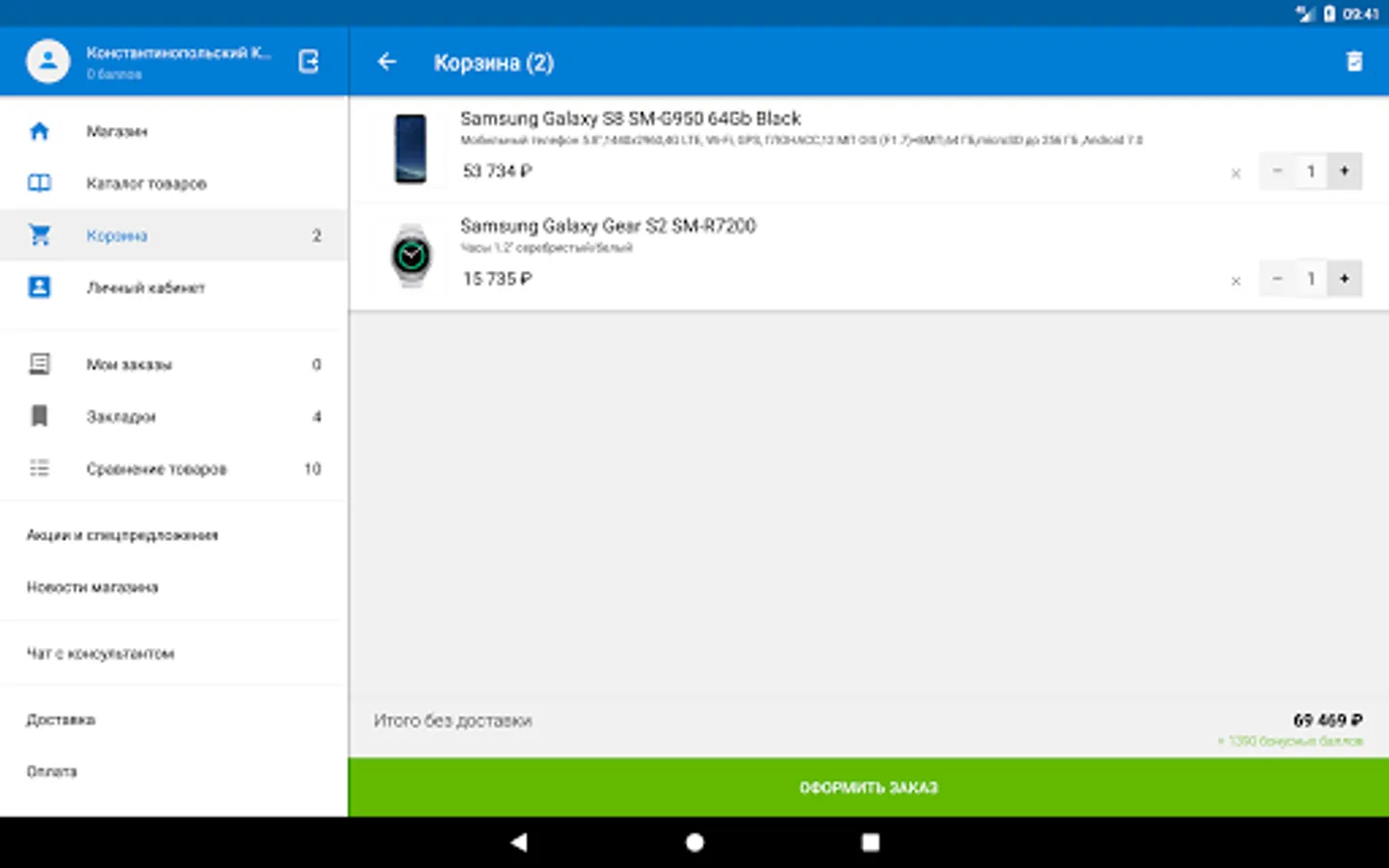Increase quantity of Galaxy Gear S2

[1345, 279]
